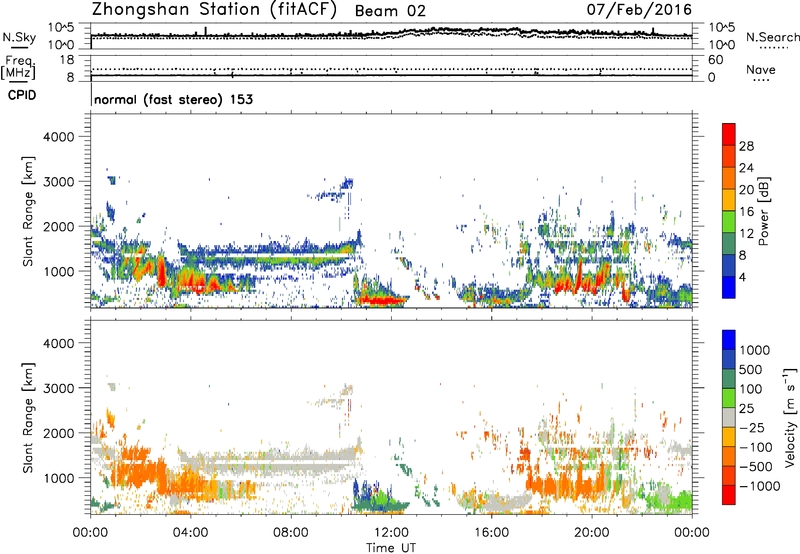Click the "500" velocity color bar label
Screen dimensions: 800x554
coord(753,369)
